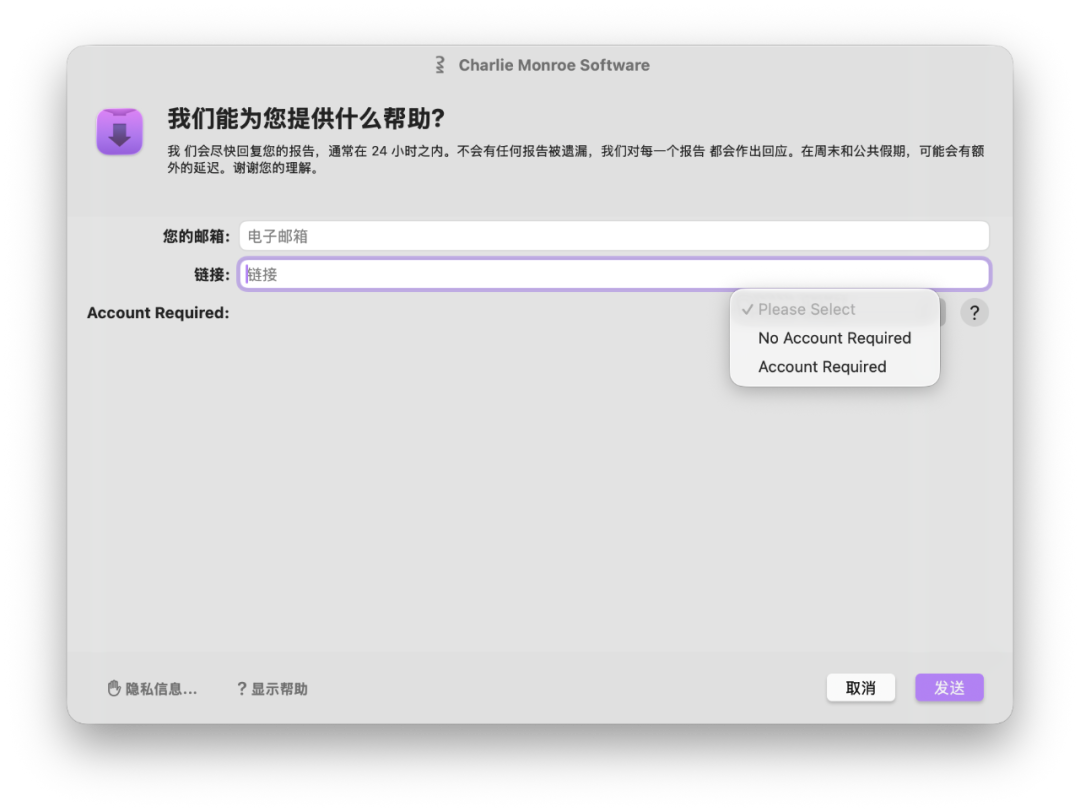
Task: Click the 链接 link input field
Action: (x=614, y=273)
